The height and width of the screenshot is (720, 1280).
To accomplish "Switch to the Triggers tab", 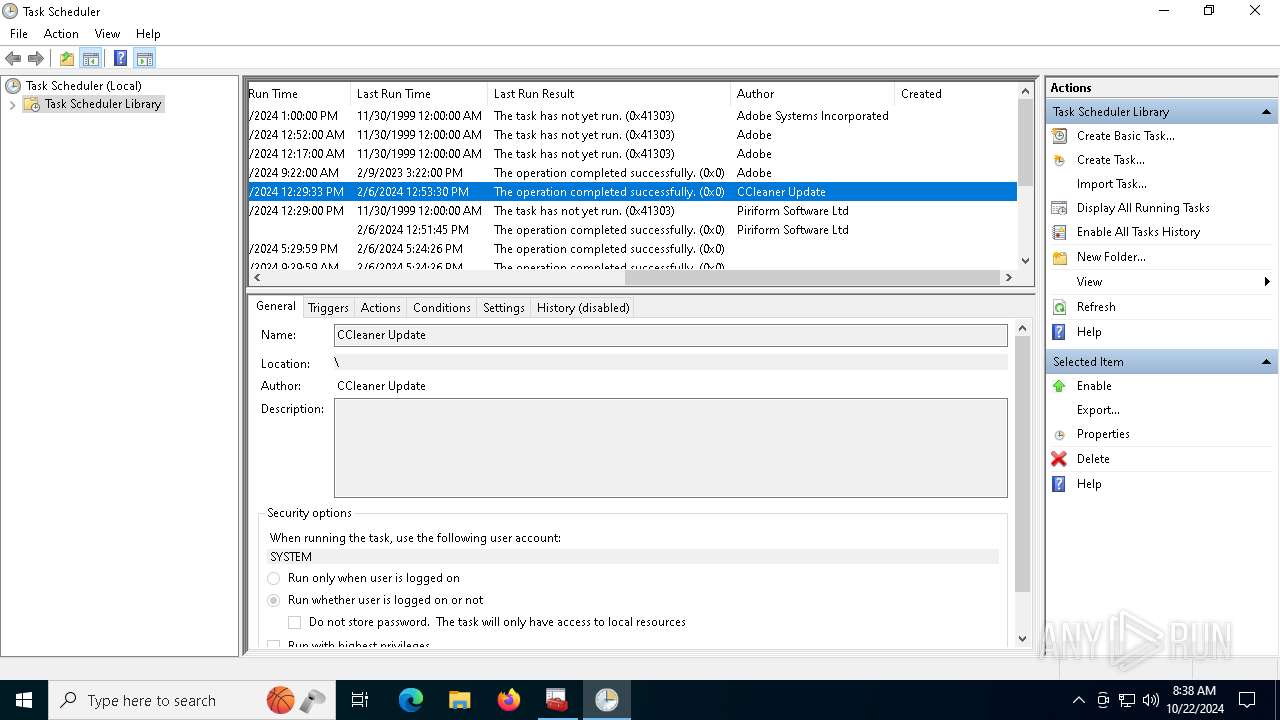I will point(328,308).
